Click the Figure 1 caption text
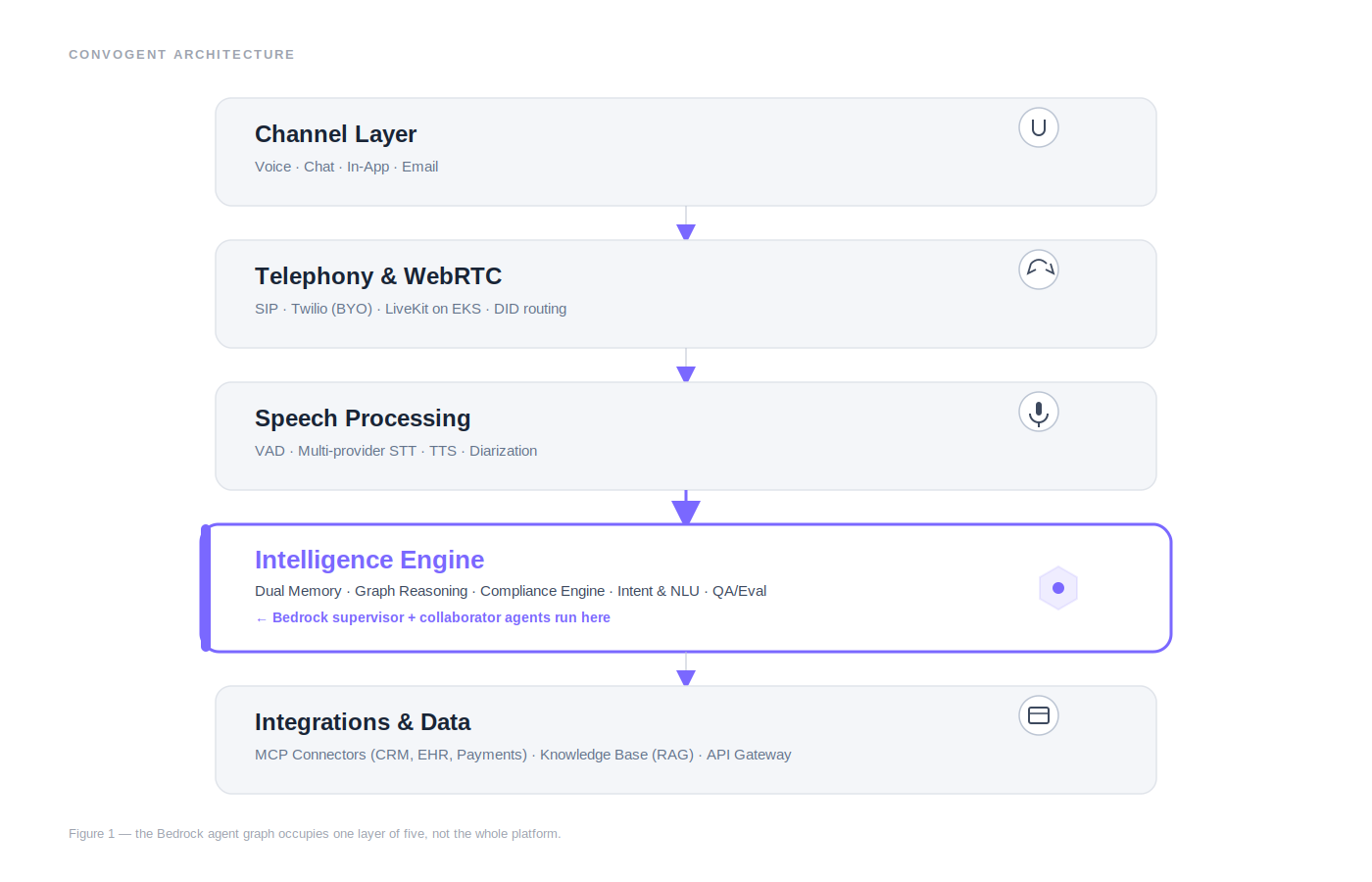The width and height of the screenshot is (1372, 882). pos(315,834)
